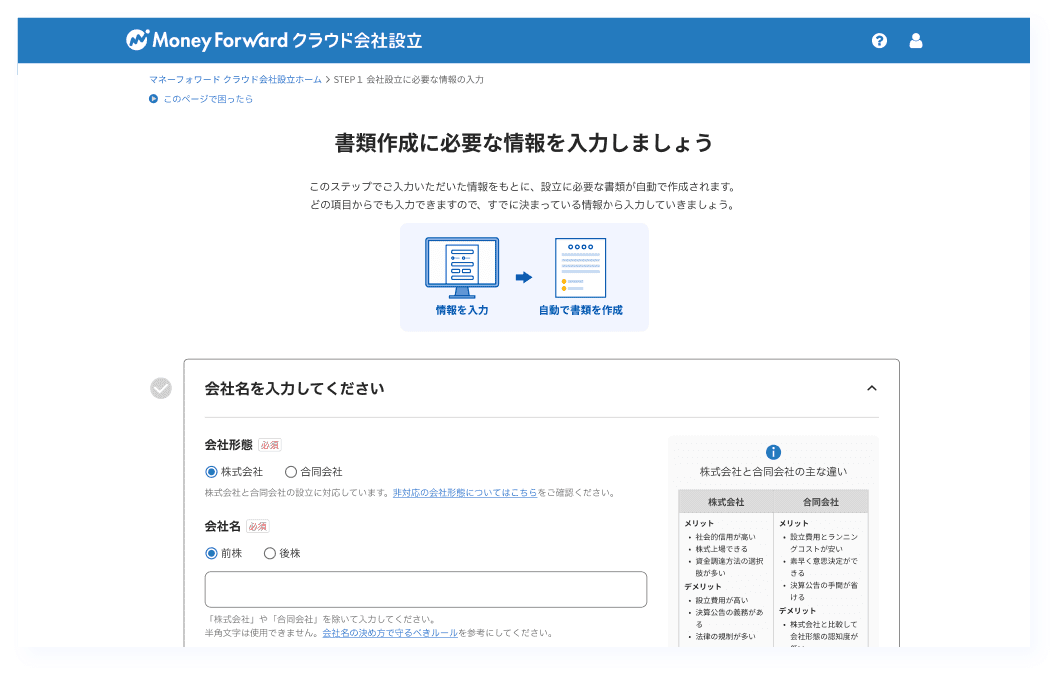Click the play icon beside このページで困ったら
Screen dimensions: 1062x680
153,99
